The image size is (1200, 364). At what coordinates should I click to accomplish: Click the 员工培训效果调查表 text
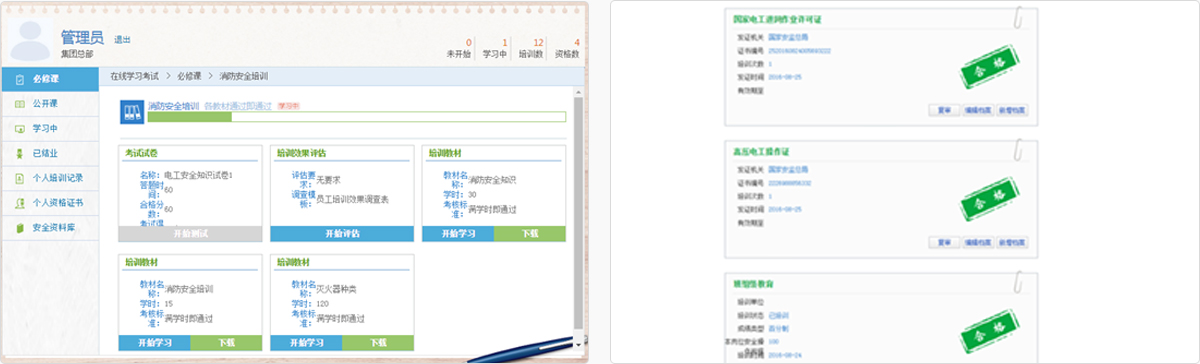click(x=352, y=200)
